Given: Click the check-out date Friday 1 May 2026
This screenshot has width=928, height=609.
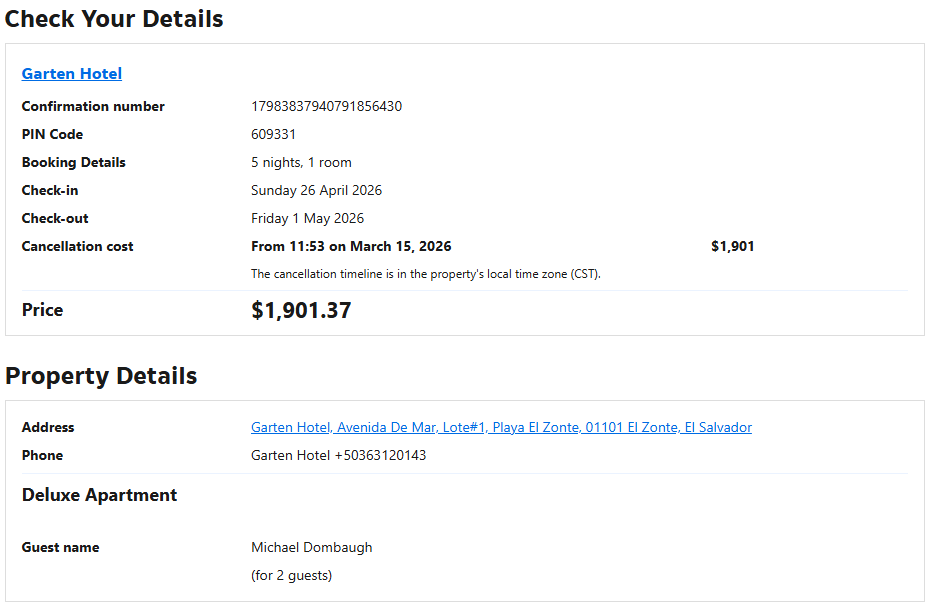Looking at the screenshot, I should click(307, 218).
